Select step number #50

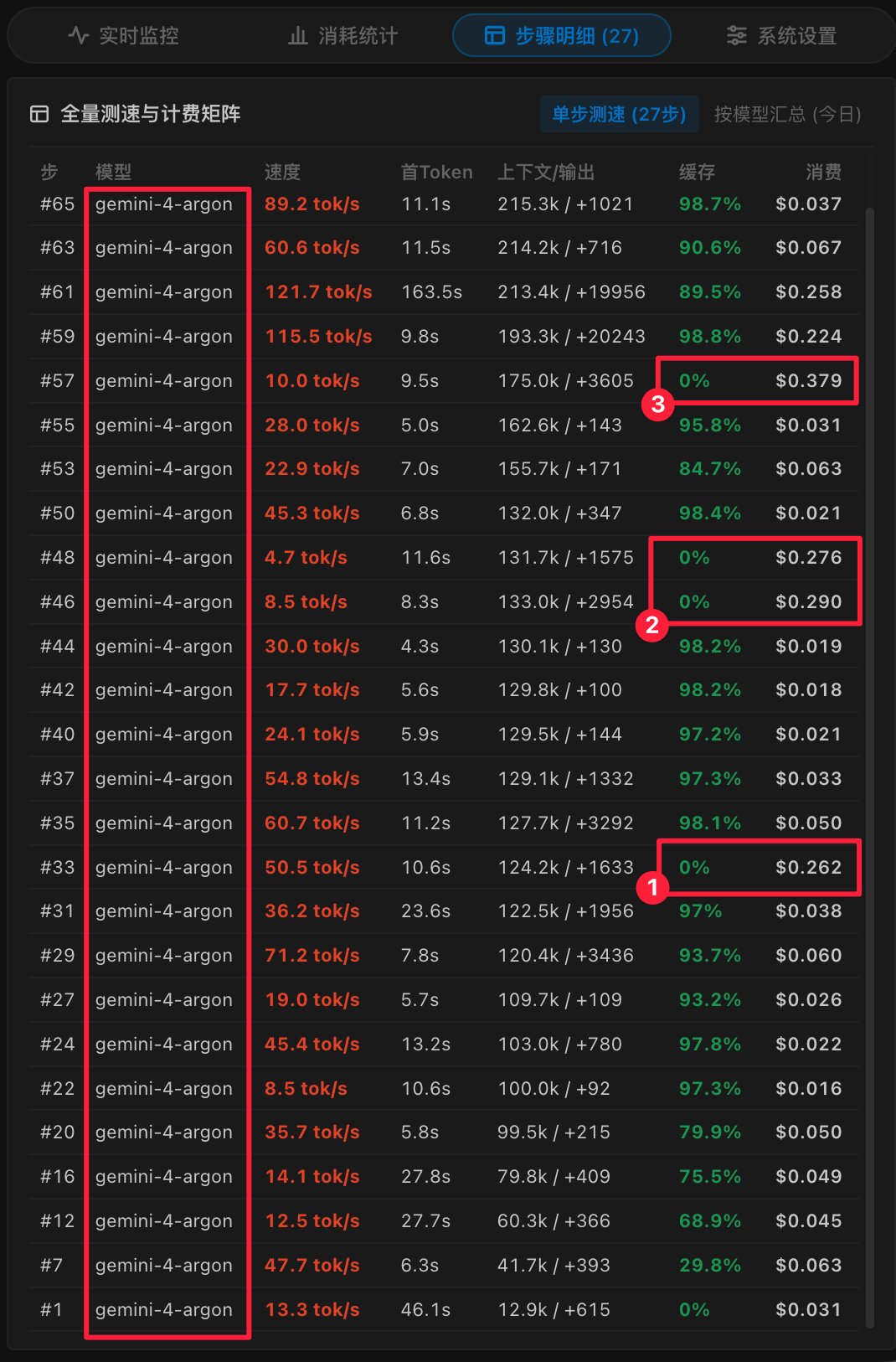(x=57, y=513)
